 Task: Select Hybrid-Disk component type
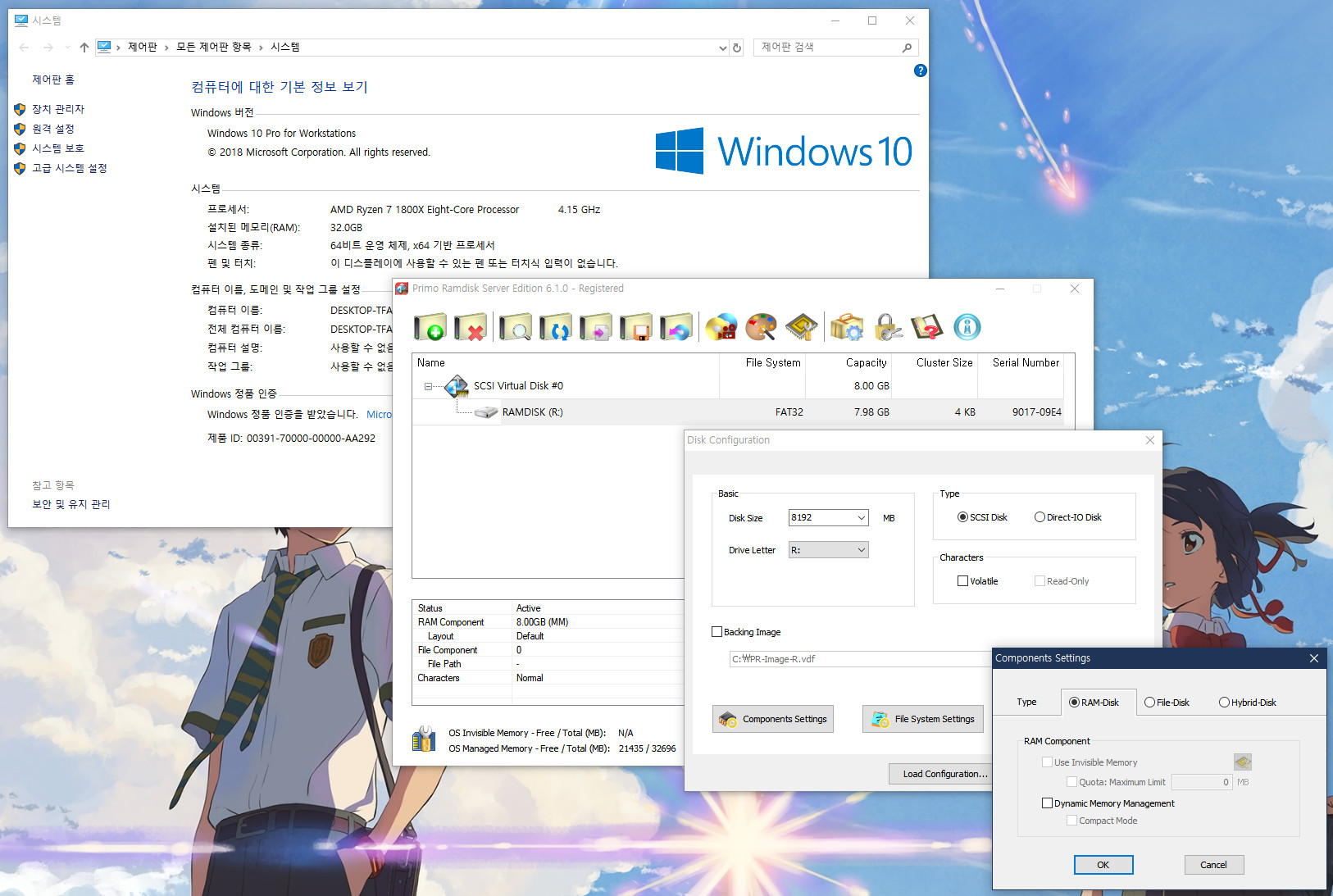tap(1248, 703)
